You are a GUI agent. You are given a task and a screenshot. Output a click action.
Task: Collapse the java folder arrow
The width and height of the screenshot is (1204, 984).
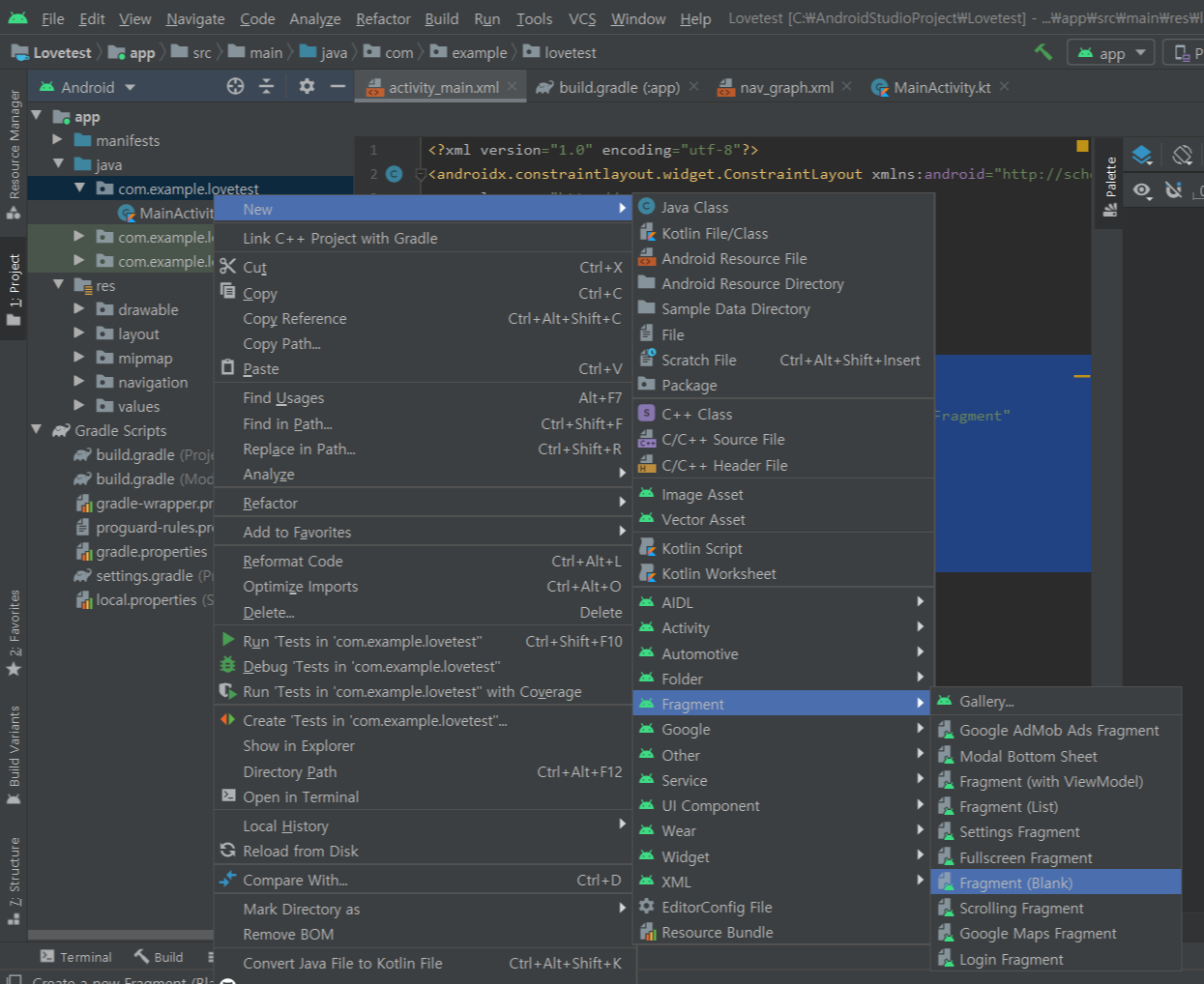(x=58, y=164)
